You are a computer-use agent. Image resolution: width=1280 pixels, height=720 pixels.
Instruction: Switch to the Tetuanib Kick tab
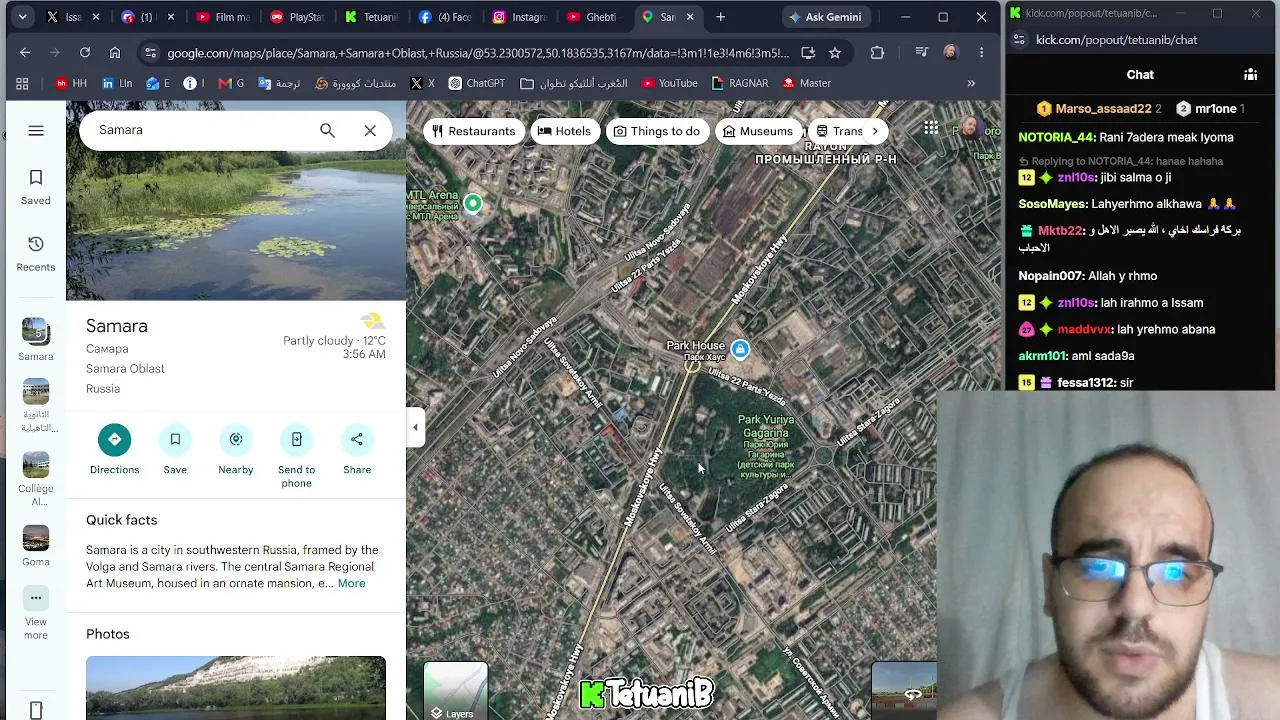click(372, 17)
